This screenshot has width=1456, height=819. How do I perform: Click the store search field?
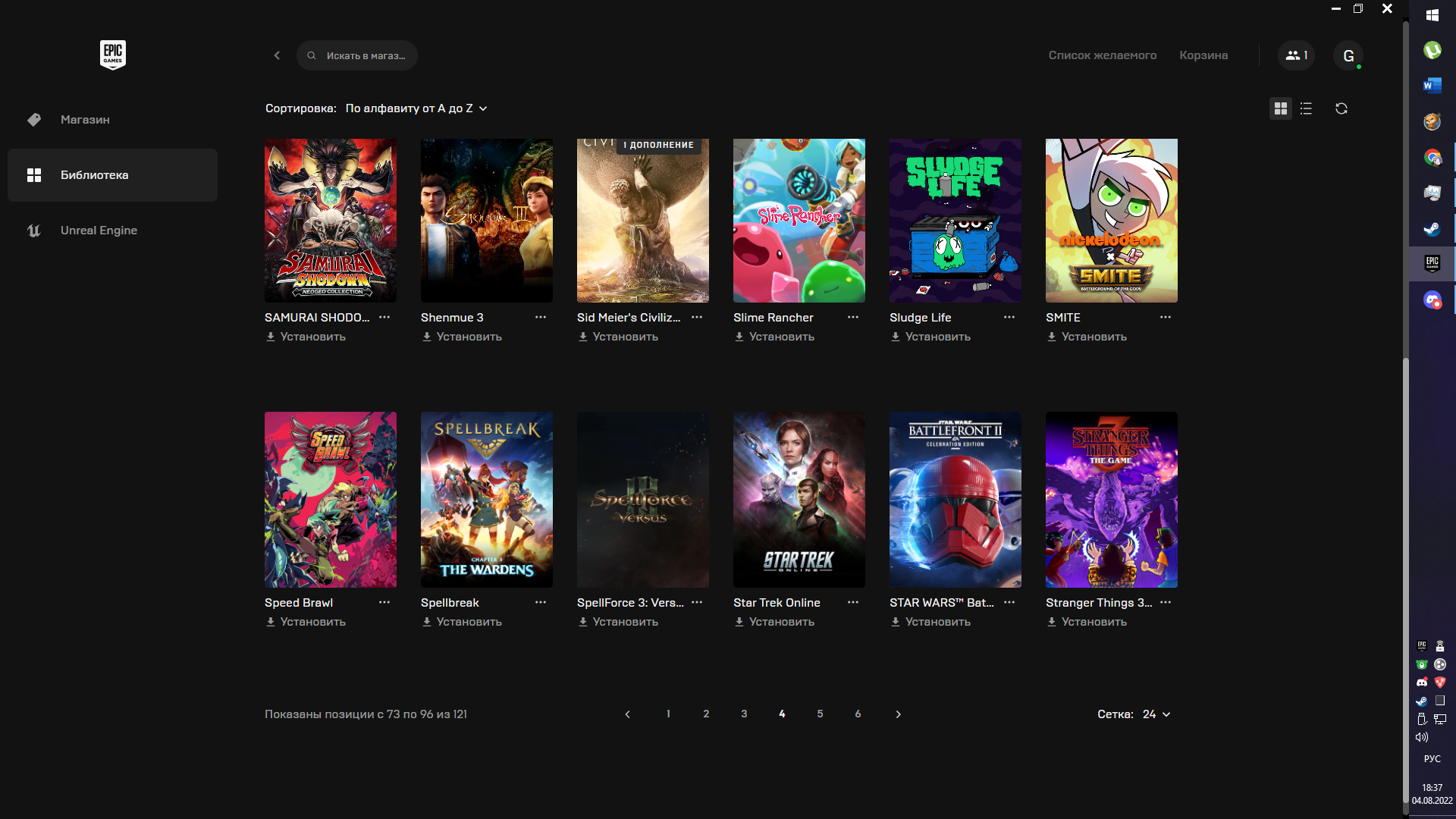(357, 55)
